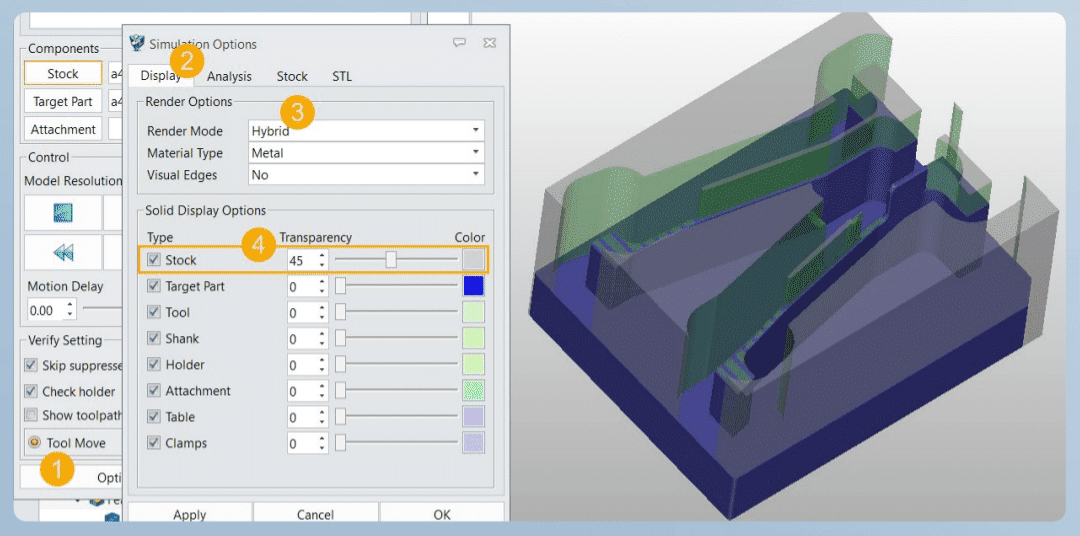
Task: Click the Motion Delay value field
Action: [51, 310]
